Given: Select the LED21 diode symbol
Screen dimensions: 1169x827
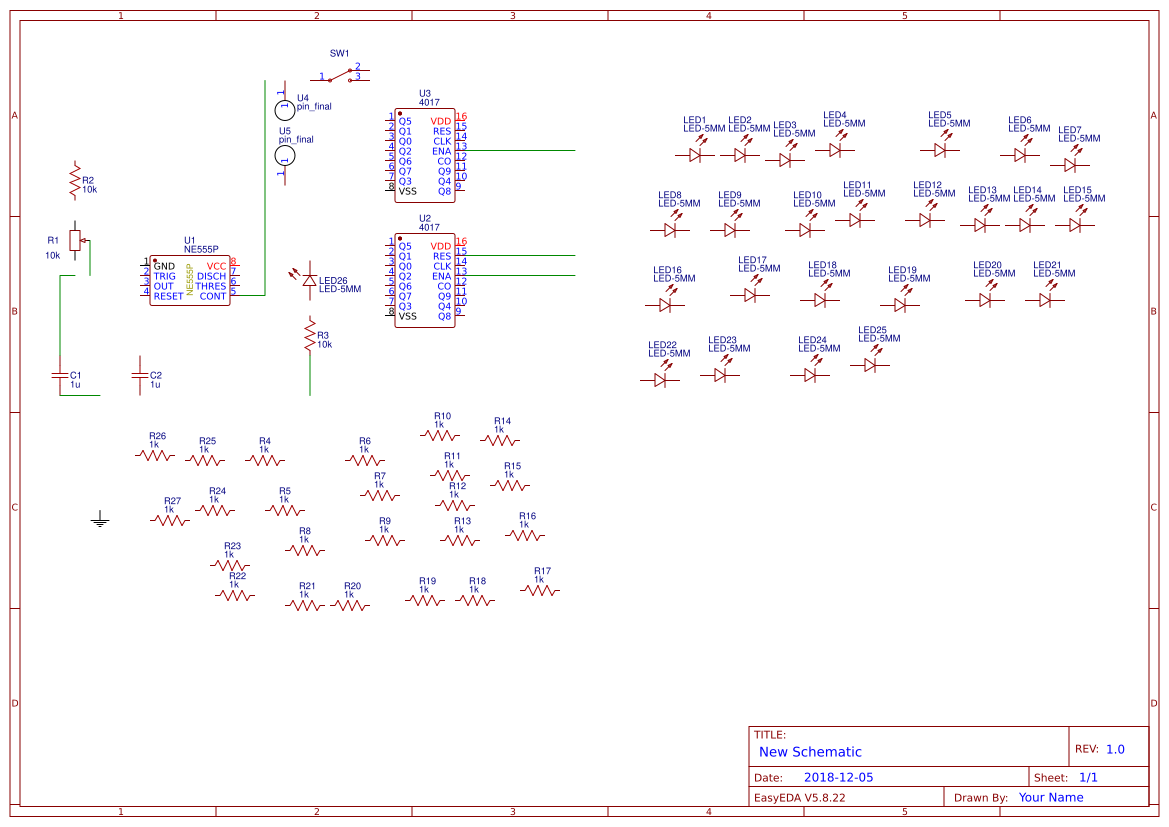Looking at the screenshot, I should (x=1044, y=295).
